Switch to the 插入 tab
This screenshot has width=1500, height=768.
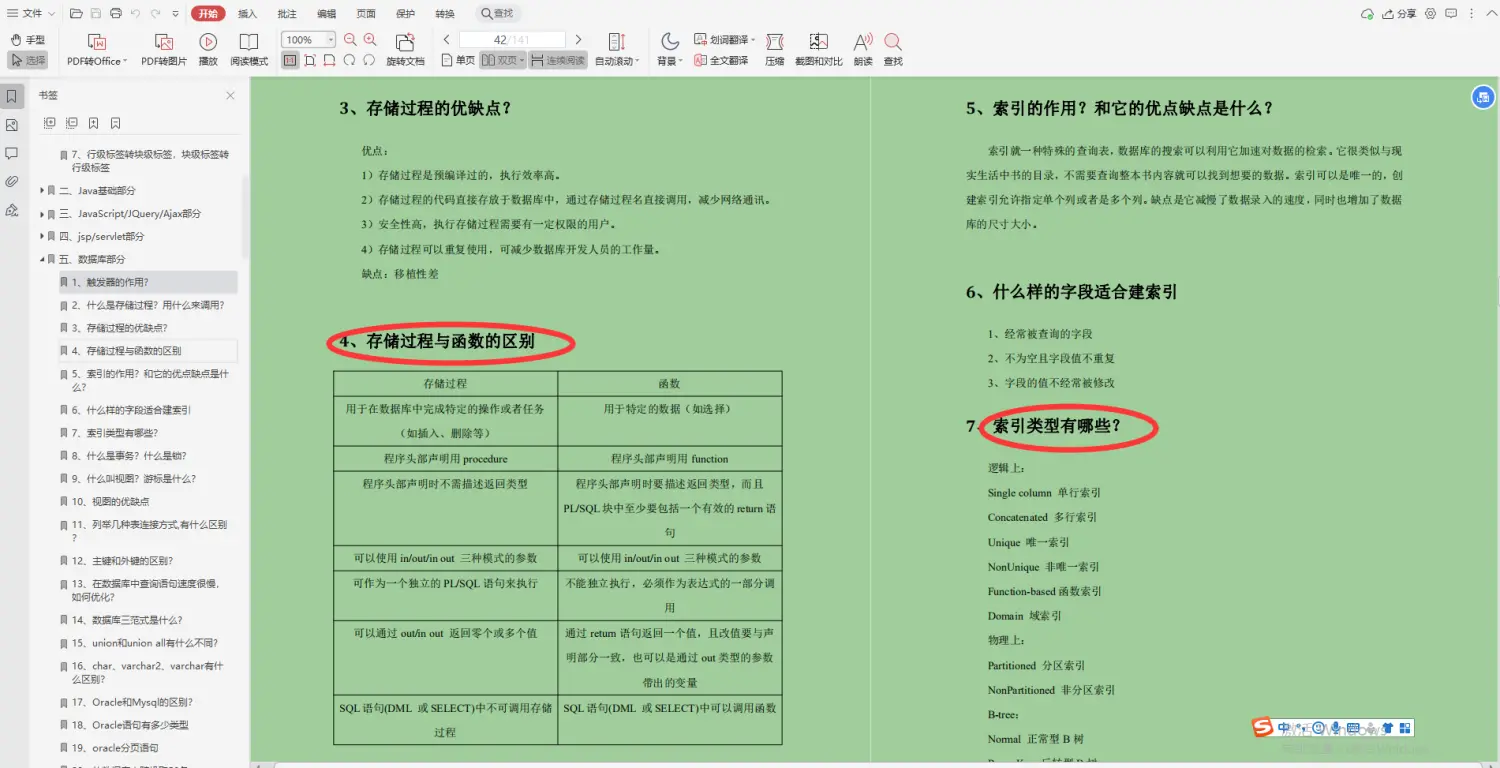tap(248, 13)
